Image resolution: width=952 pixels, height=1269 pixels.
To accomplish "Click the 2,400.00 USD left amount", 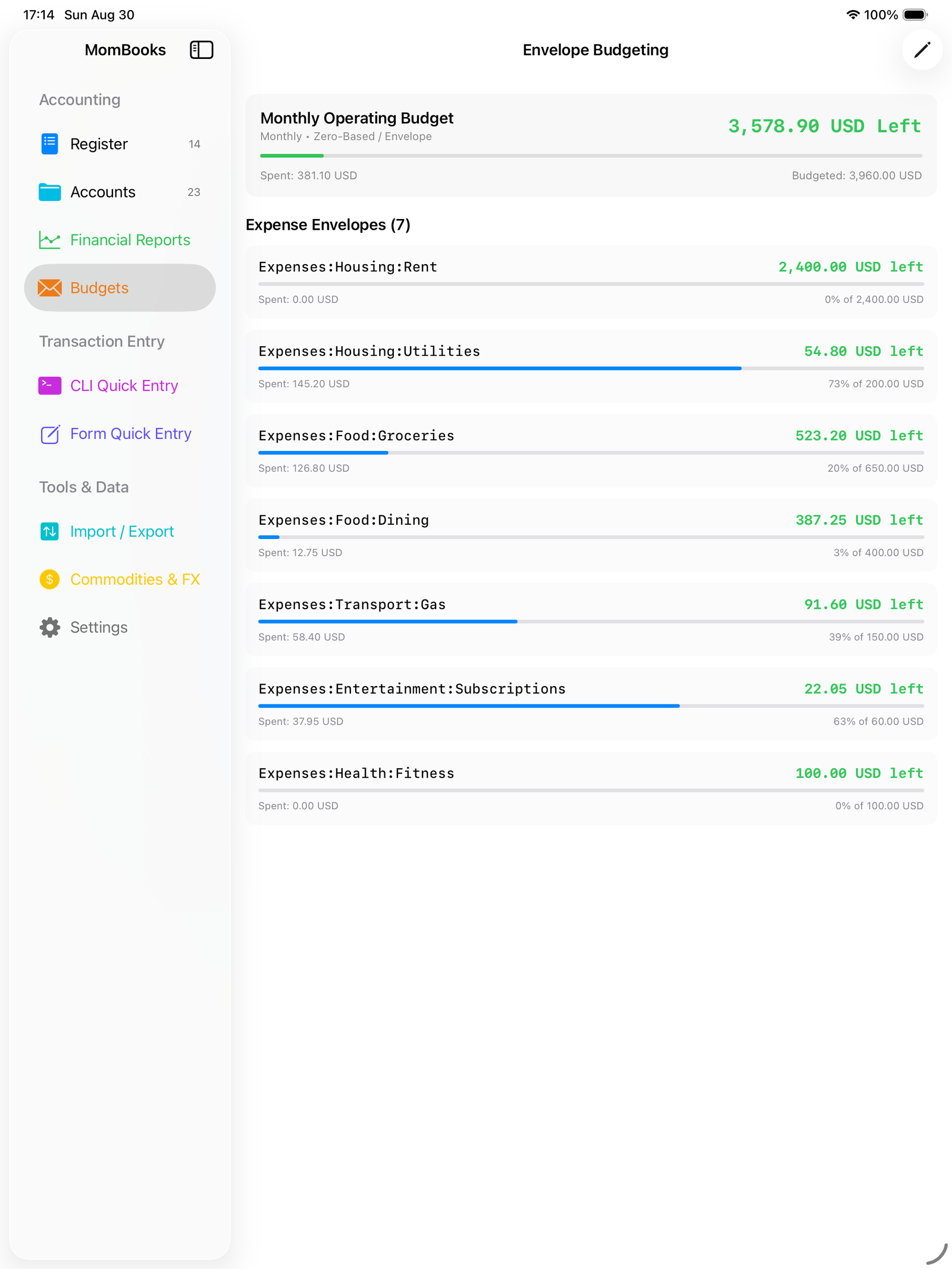I will 851,267.
